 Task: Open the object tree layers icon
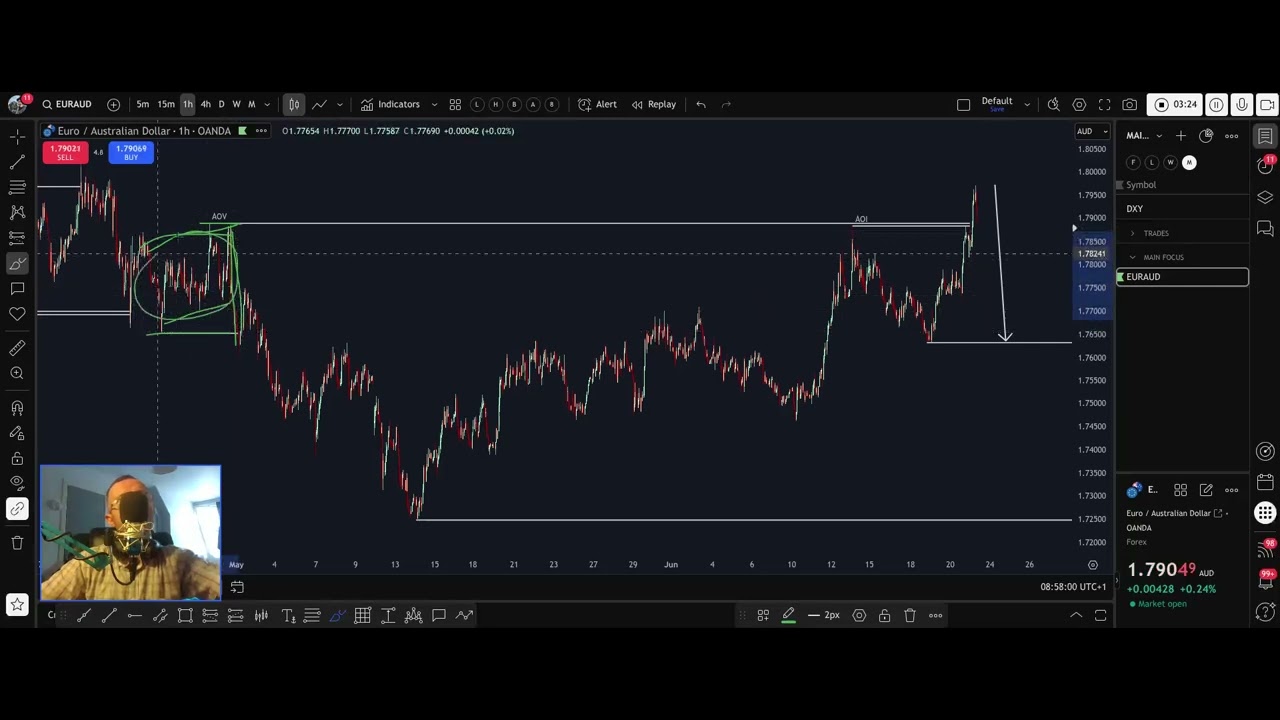pos(1266,198)
